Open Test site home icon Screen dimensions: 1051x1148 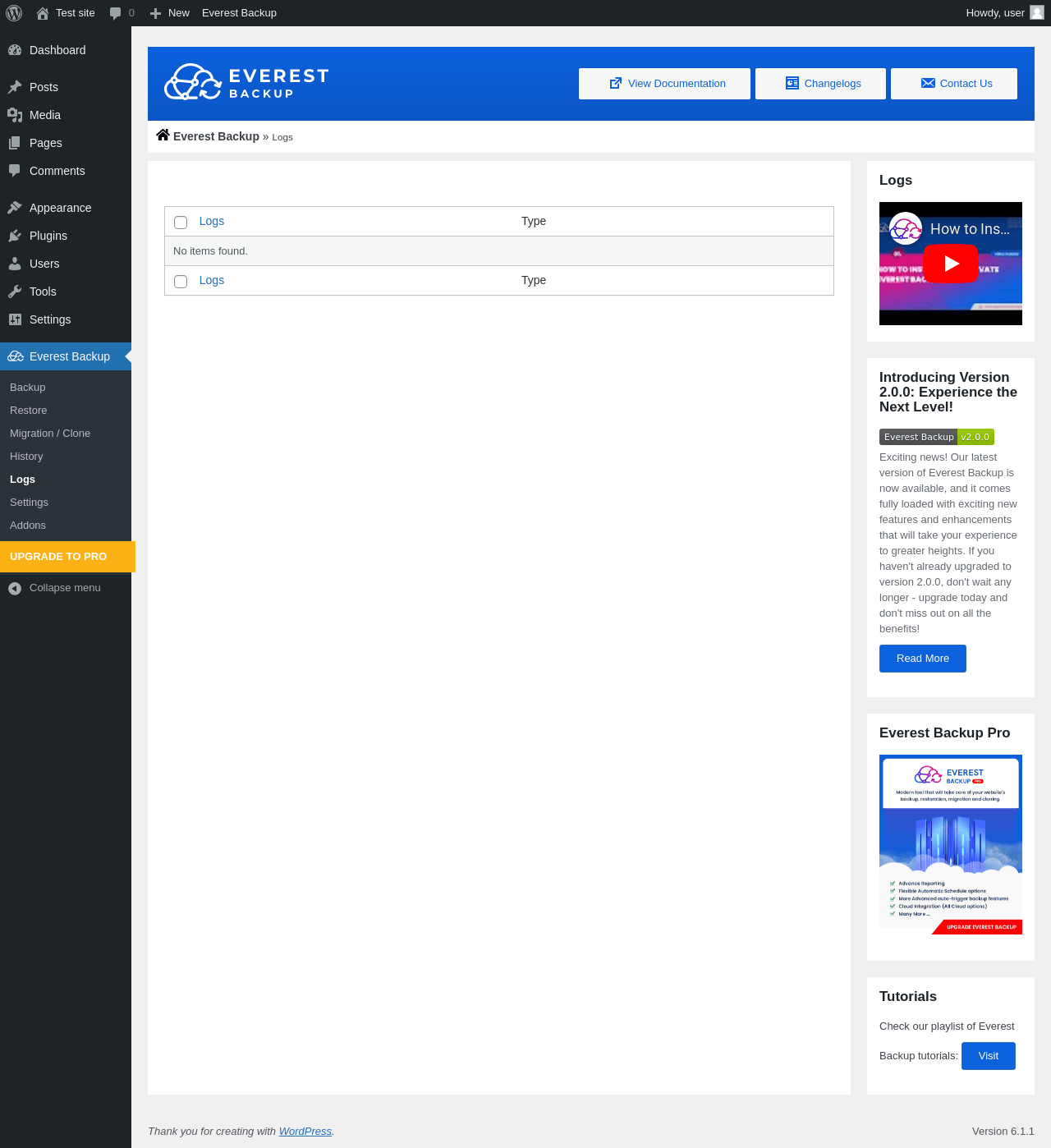click(43, 13)
